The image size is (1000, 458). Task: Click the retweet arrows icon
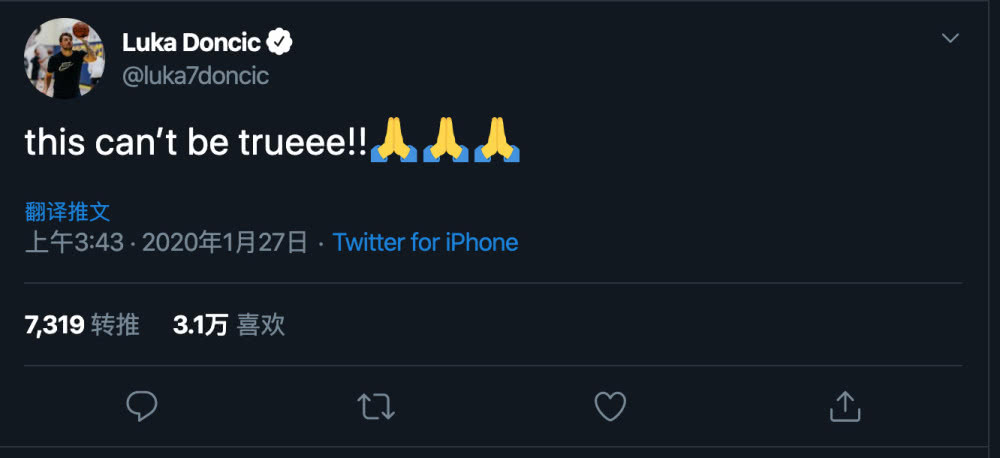pos(376,405)
